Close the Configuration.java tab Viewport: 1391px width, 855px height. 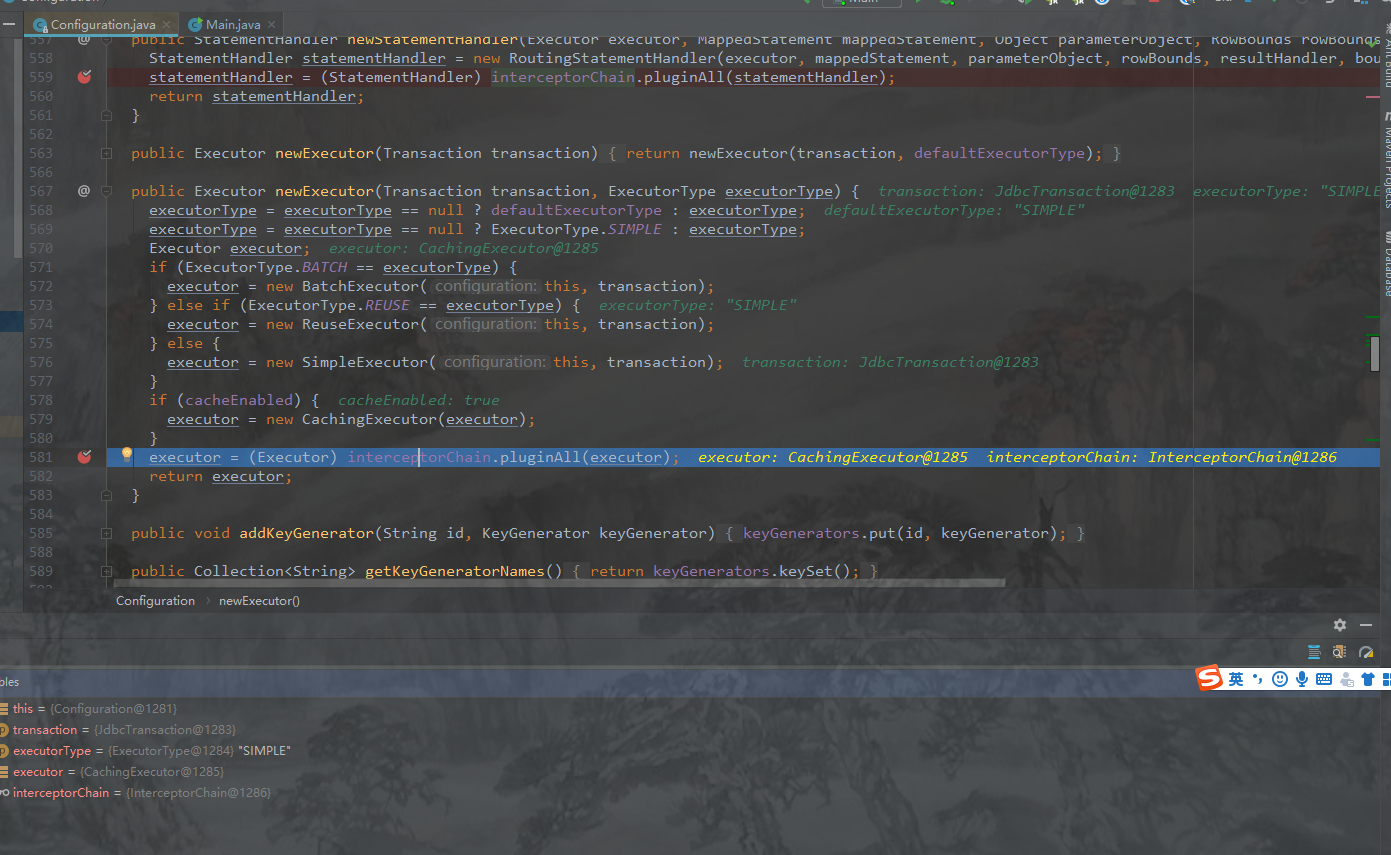click(x=166, y=24)
